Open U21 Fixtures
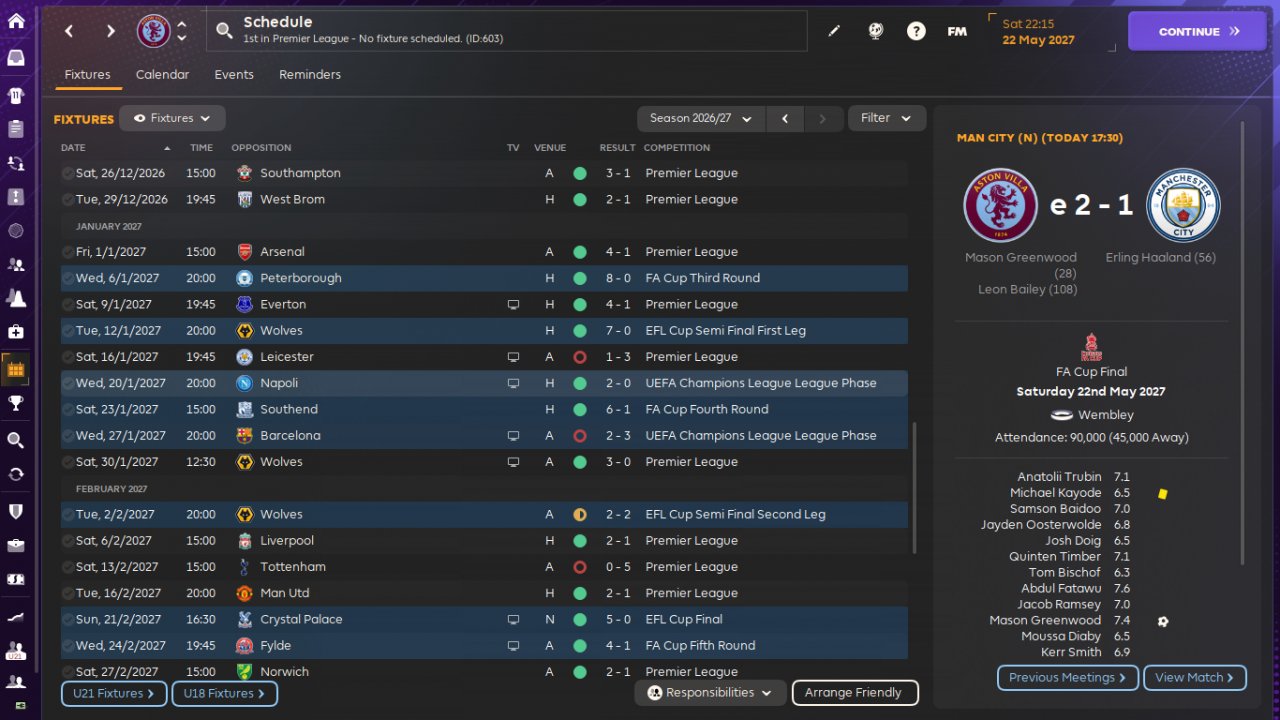Viewport: 1280px width, 720px height. [x=114, y=693]
